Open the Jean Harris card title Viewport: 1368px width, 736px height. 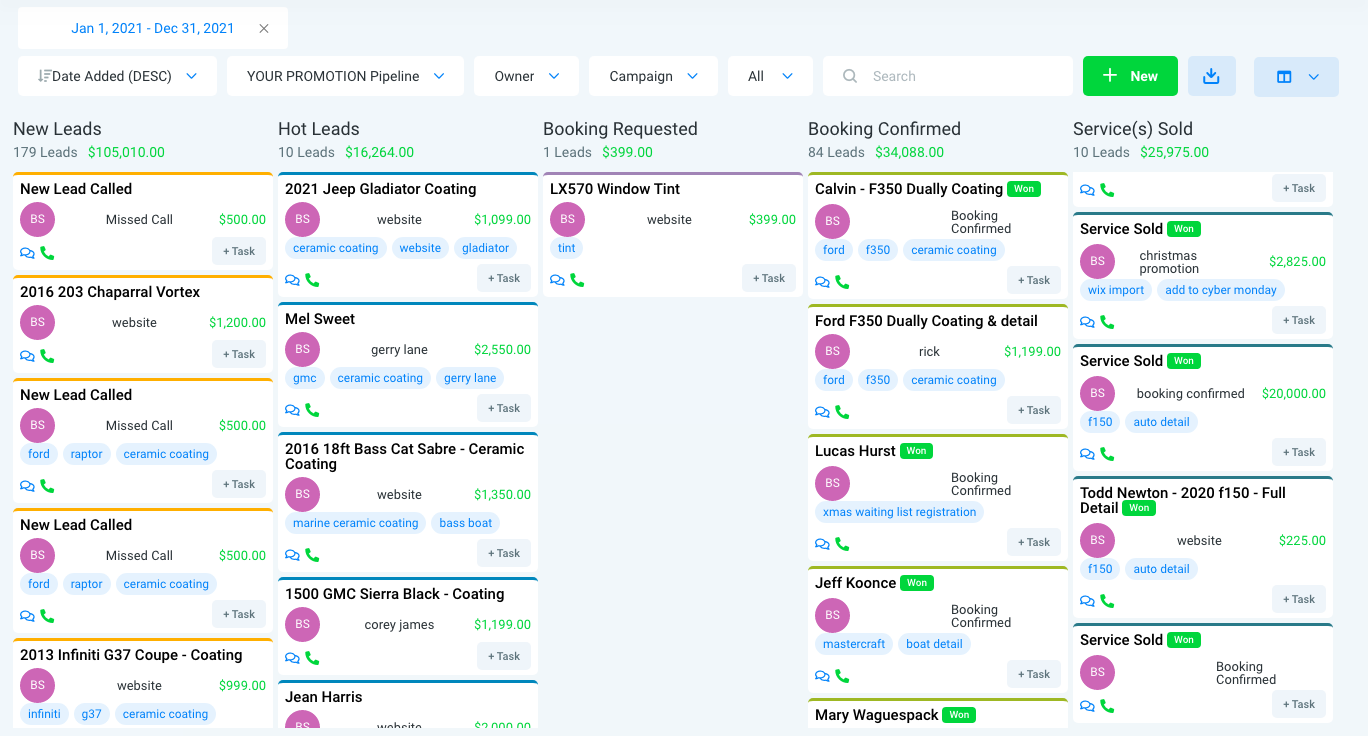click(324, 697)
